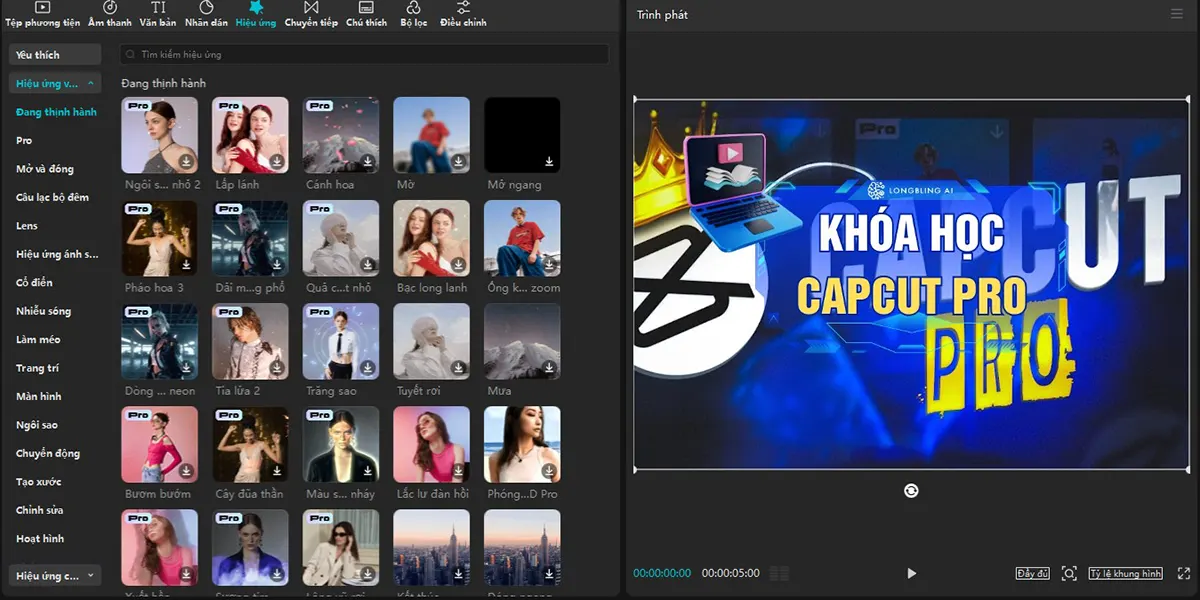Download the Trăng sao effect
This screenshot has height=600, width=1200.
coord(368,368)
